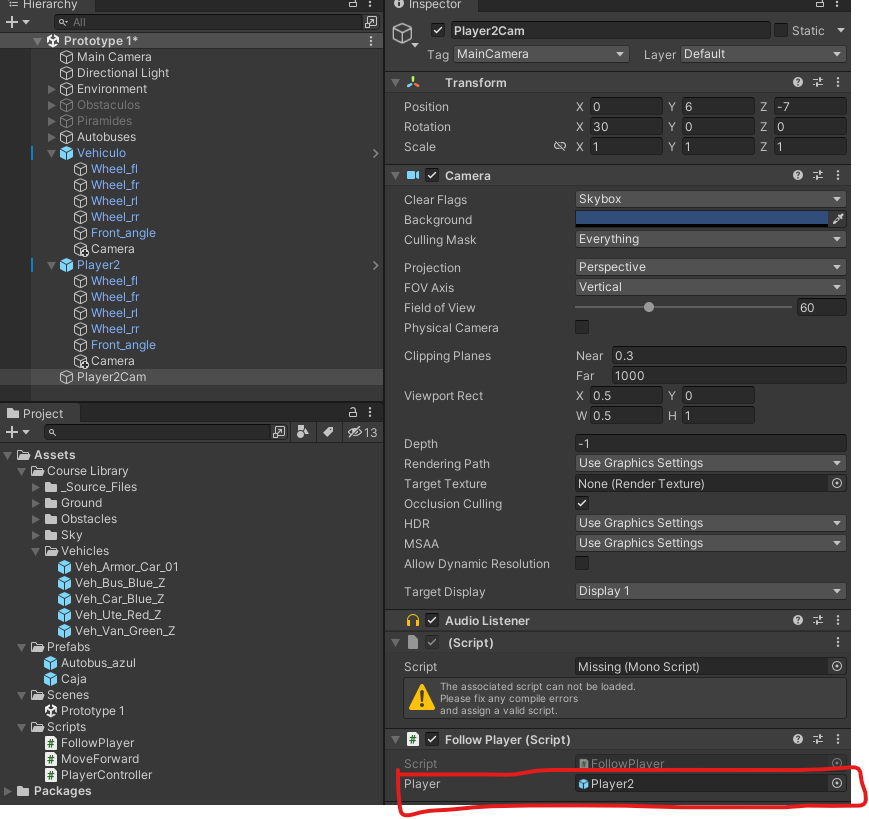Image resolution: width=869 pixels, height=819 pixels.
Task: Pick background color with eyedropper
Action: 837,219
